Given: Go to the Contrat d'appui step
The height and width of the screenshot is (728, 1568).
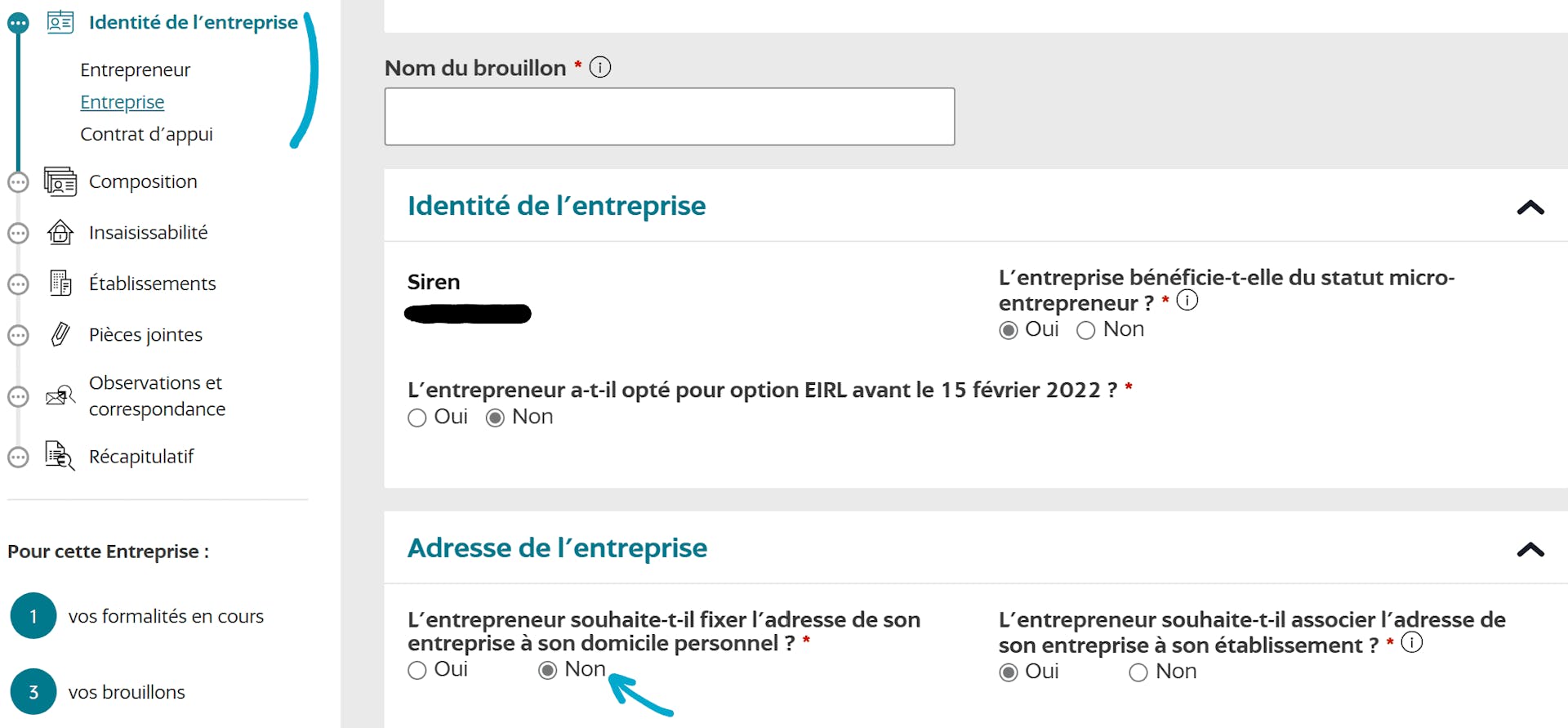Looking at the screenshot, I should [146, 134].
